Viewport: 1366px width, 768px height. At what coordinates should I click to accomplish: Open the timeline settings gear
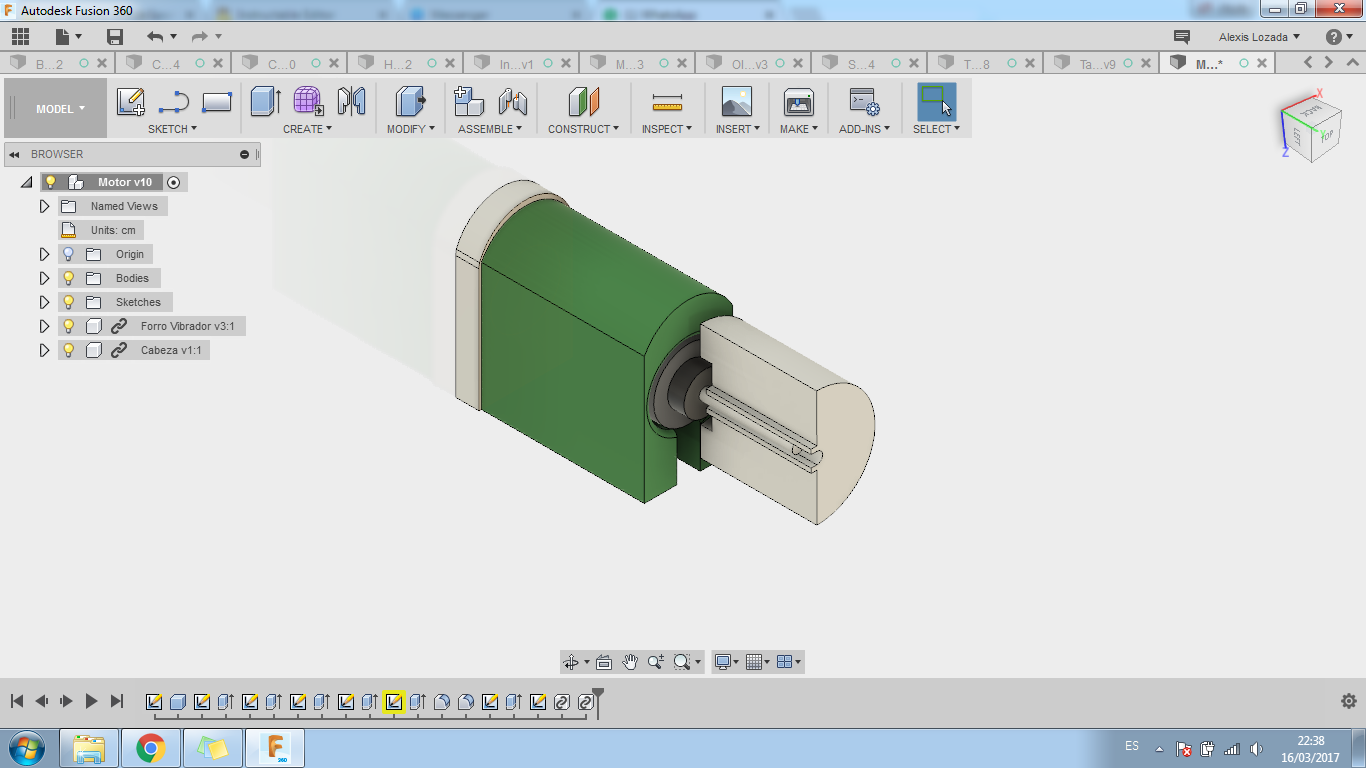pos(1348,701)
